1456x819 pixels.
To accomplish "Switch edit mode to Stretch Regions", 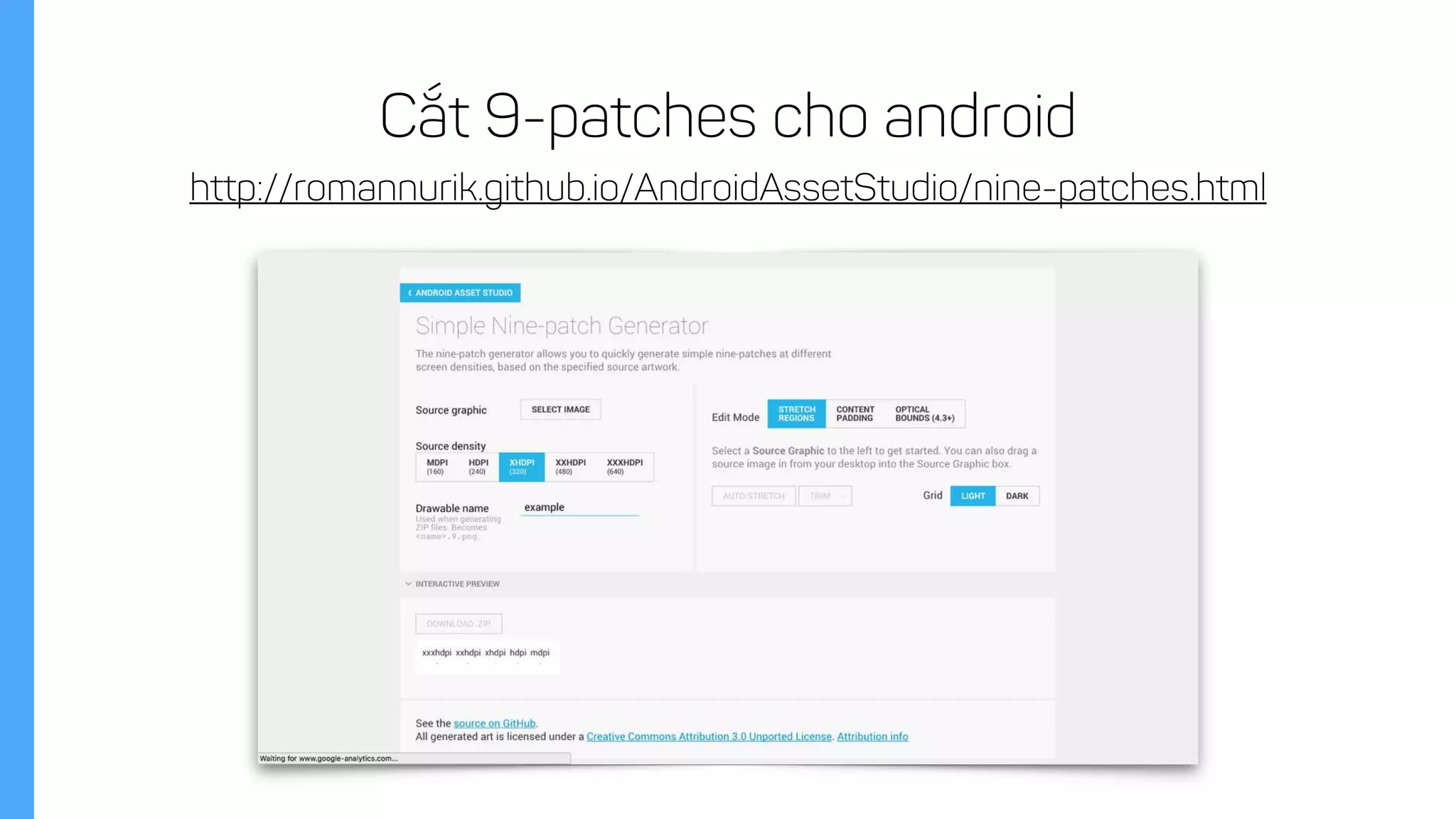I will pos(796,414).
